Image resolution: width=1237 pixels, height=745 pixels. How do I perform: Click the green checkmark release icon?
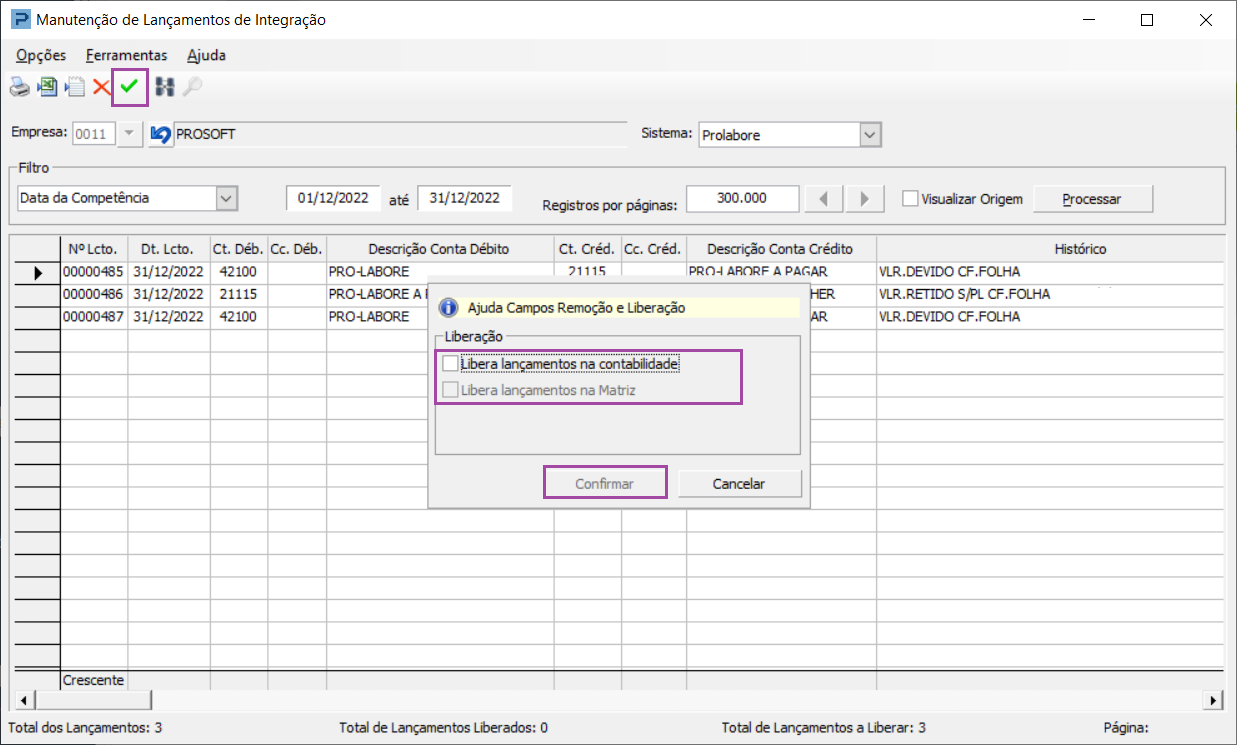click(x=129, y=87)
